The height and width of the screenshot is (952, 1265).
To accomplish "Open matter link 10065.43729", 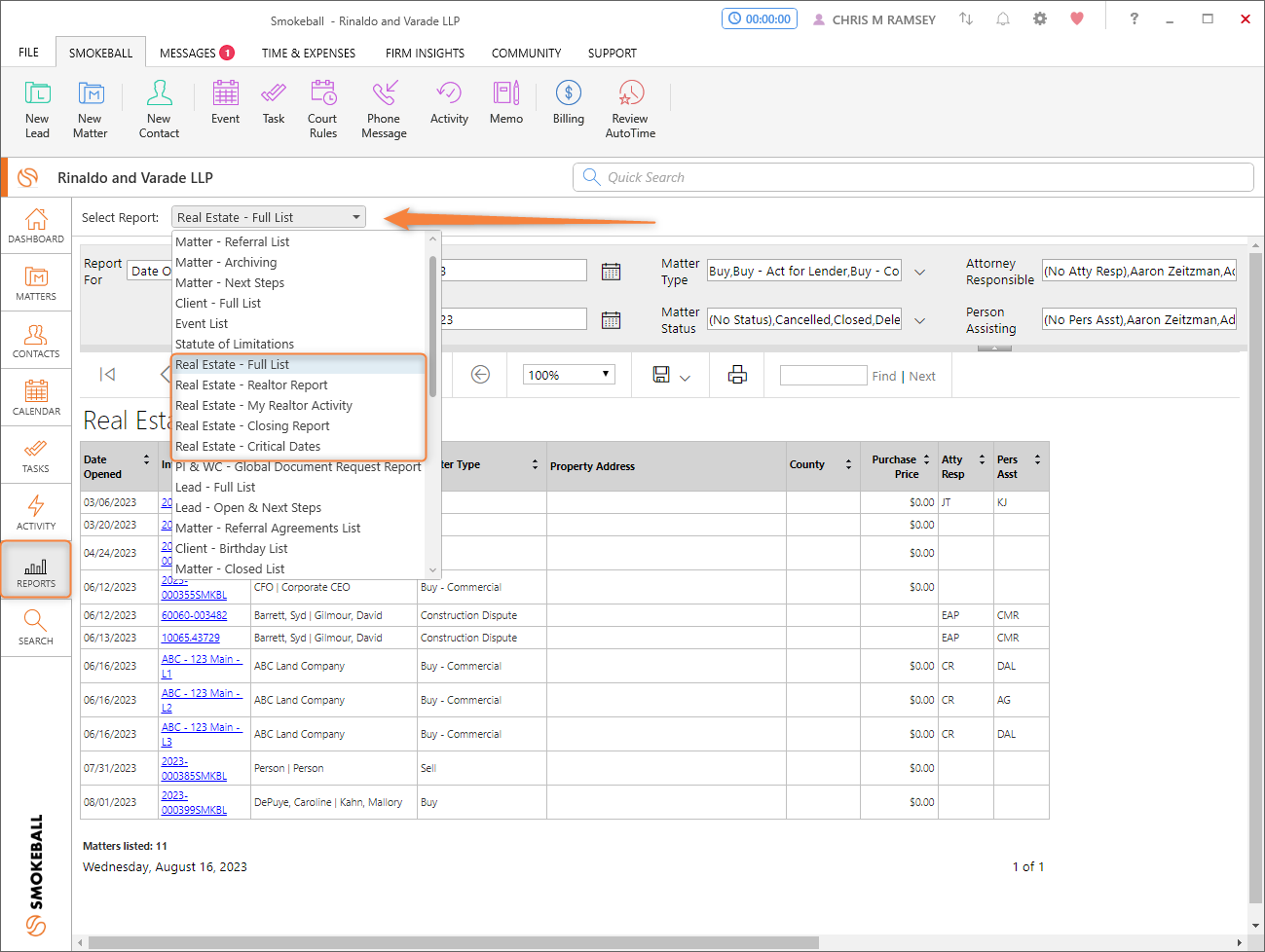I will click(190, 638).
